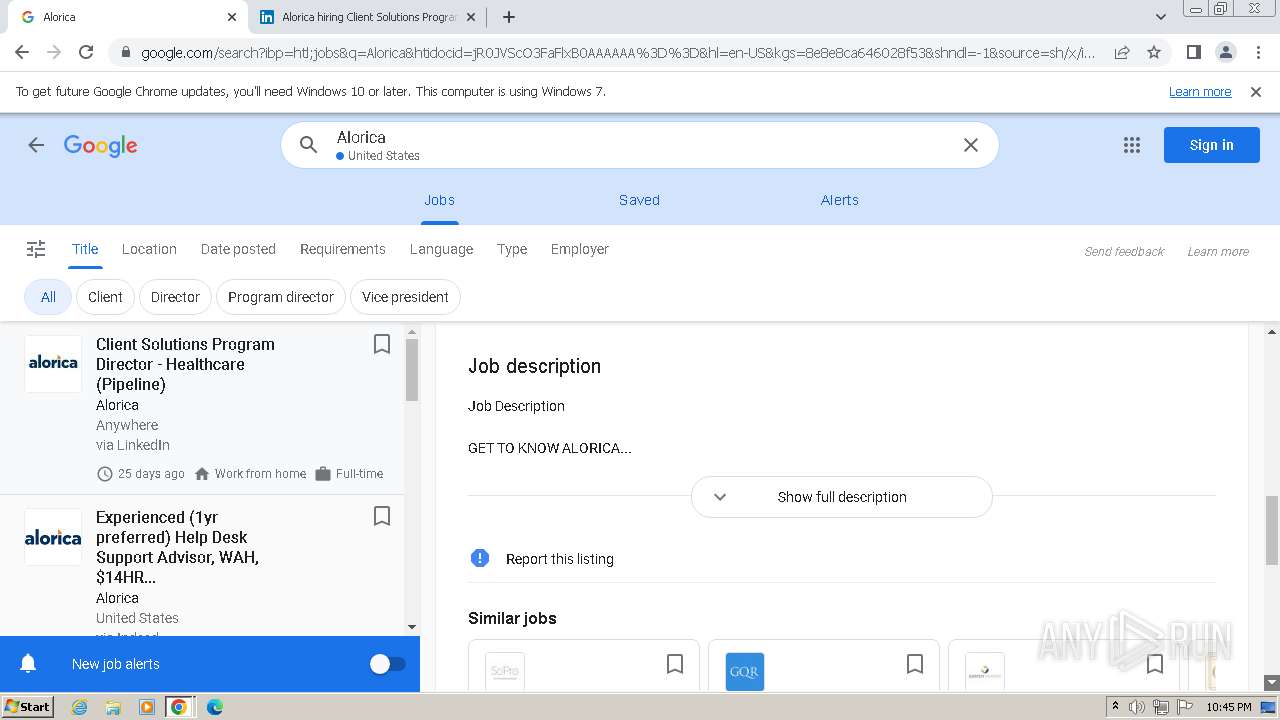Go back using the browser back arrow
Viewport: 1280px width, 720px height.
(x=22, y=52)
